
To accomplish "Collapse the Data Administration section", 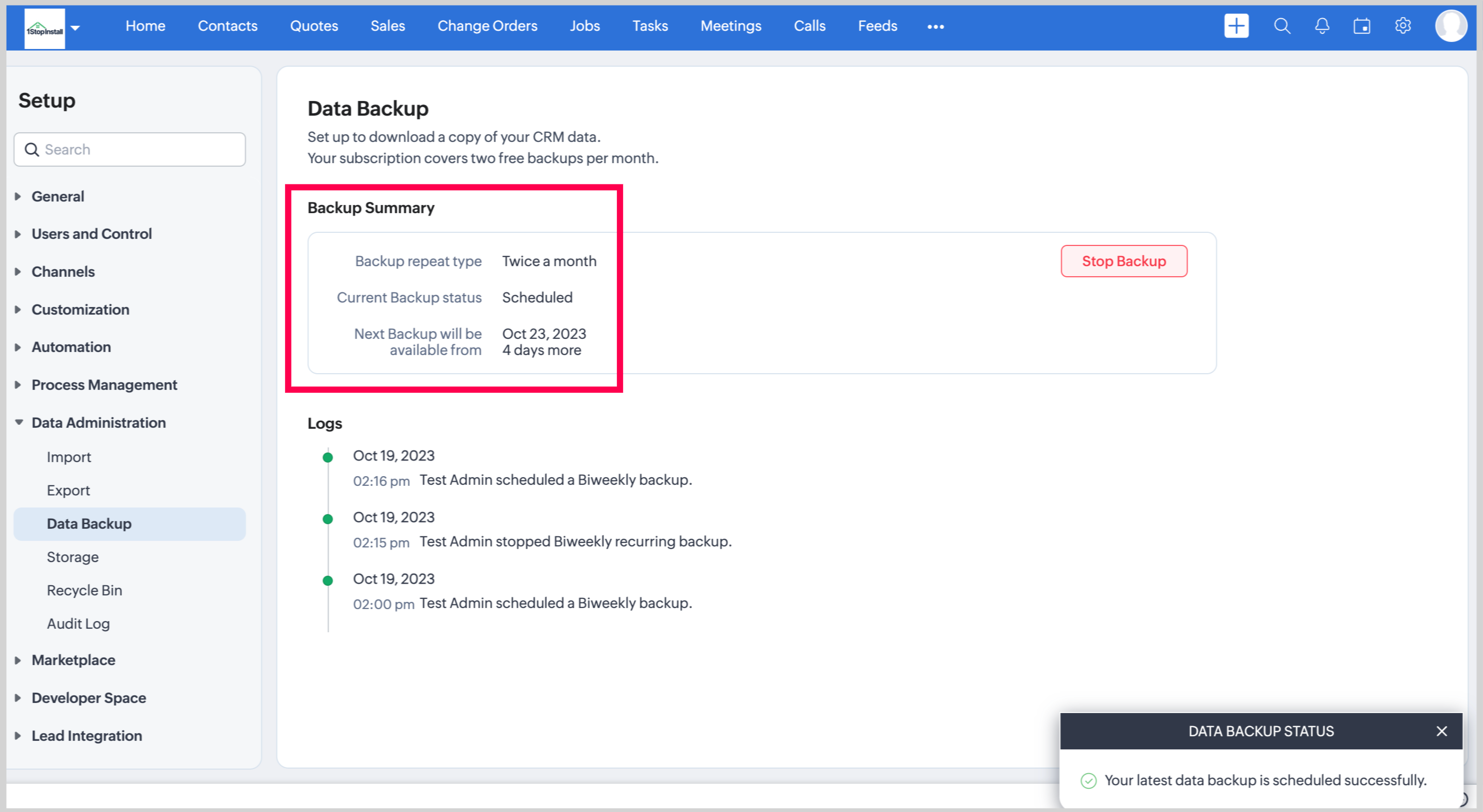I will 98,422.
